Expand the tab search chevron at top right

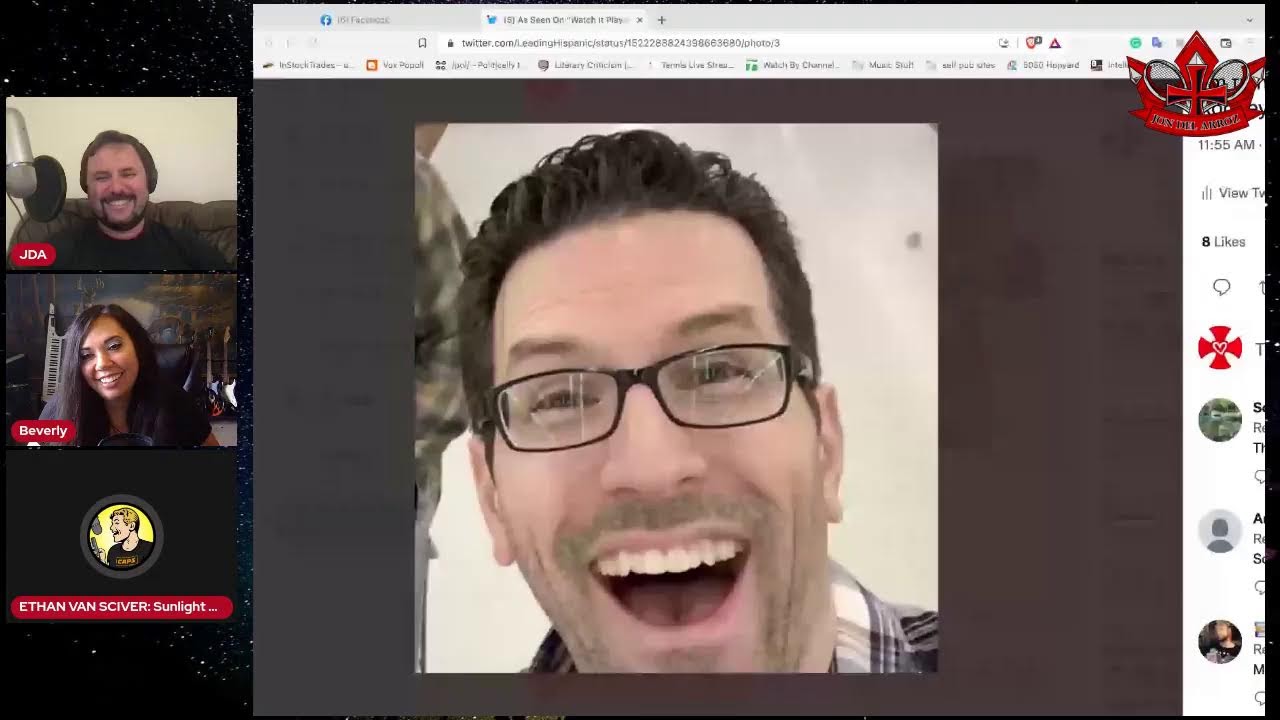point(1249,20)
